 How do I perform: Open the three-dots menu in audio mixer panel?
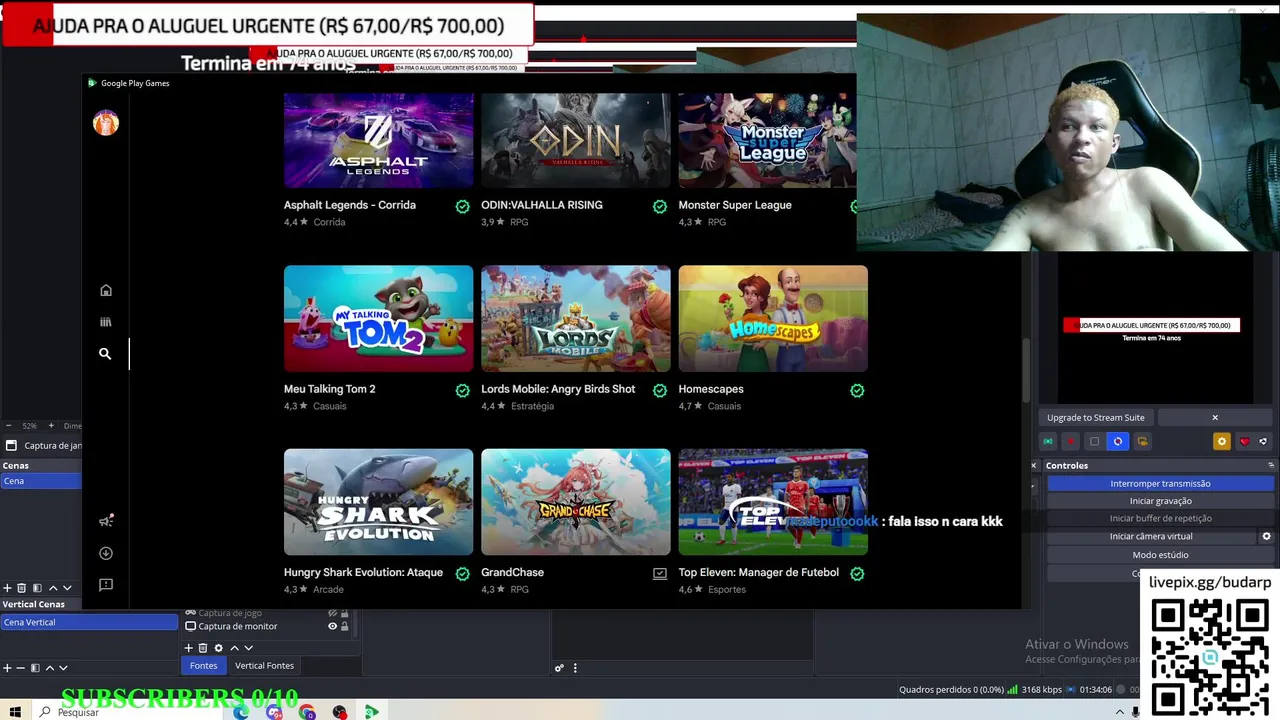[x=575, y=668]
